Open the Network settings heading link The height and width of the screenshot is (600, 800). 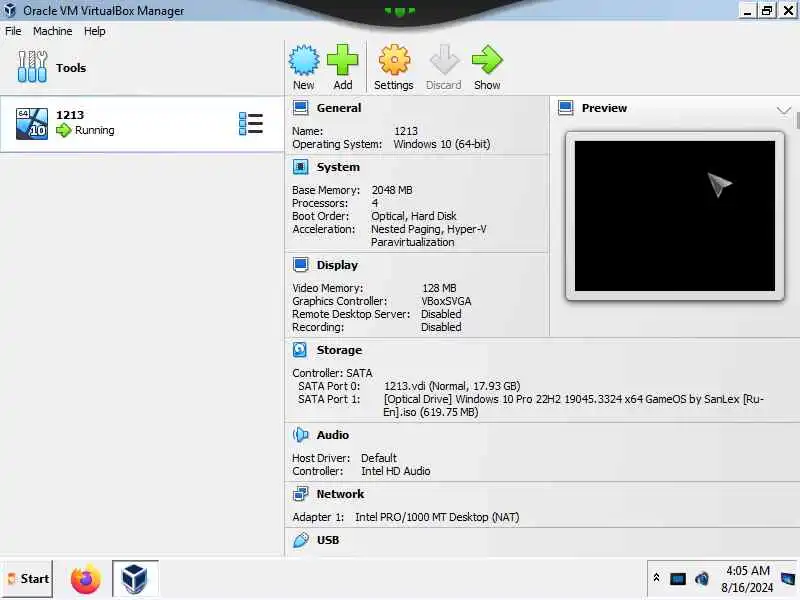pos(340,494)
